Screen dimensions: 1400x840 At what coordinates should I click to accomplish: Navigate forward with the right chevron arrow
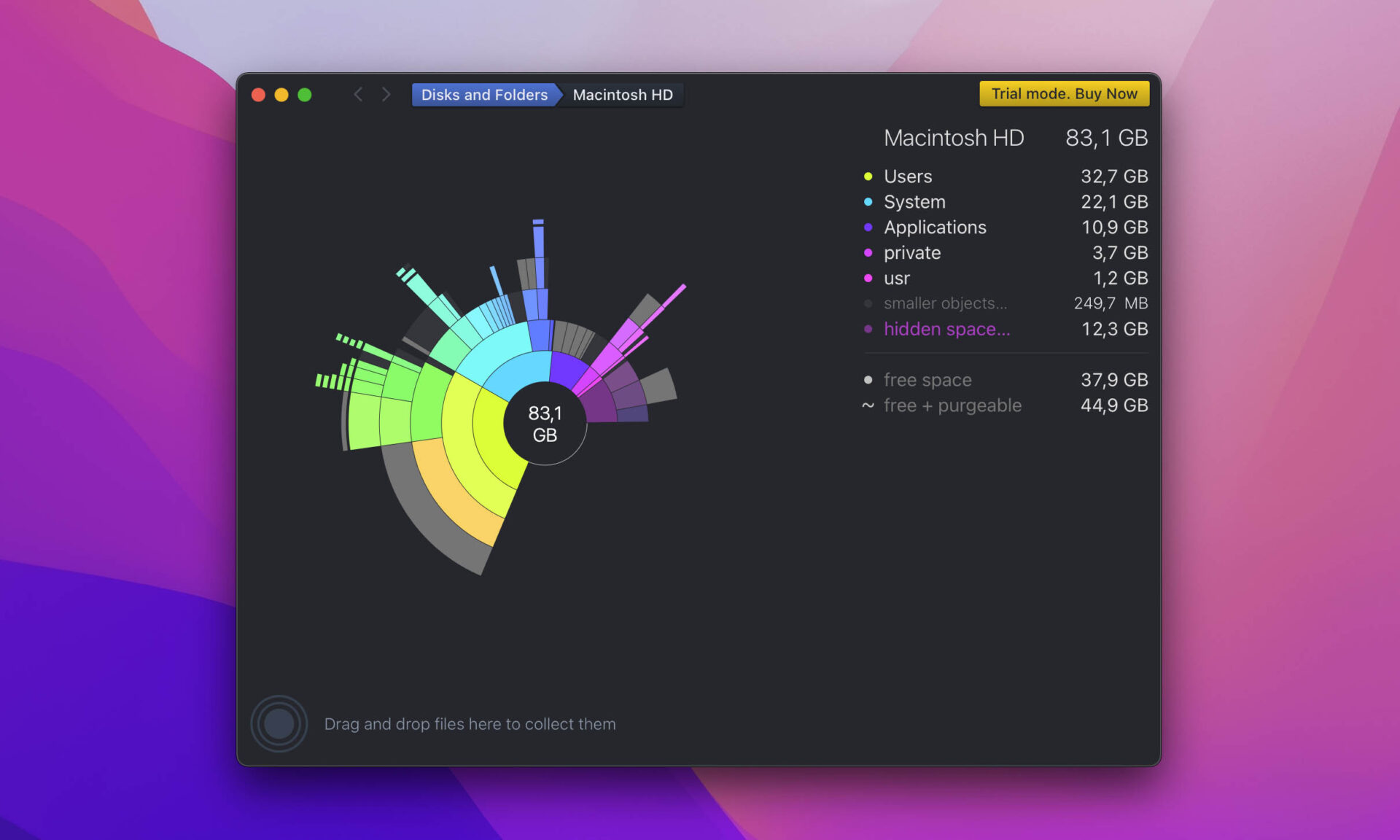tap(386, 94)
